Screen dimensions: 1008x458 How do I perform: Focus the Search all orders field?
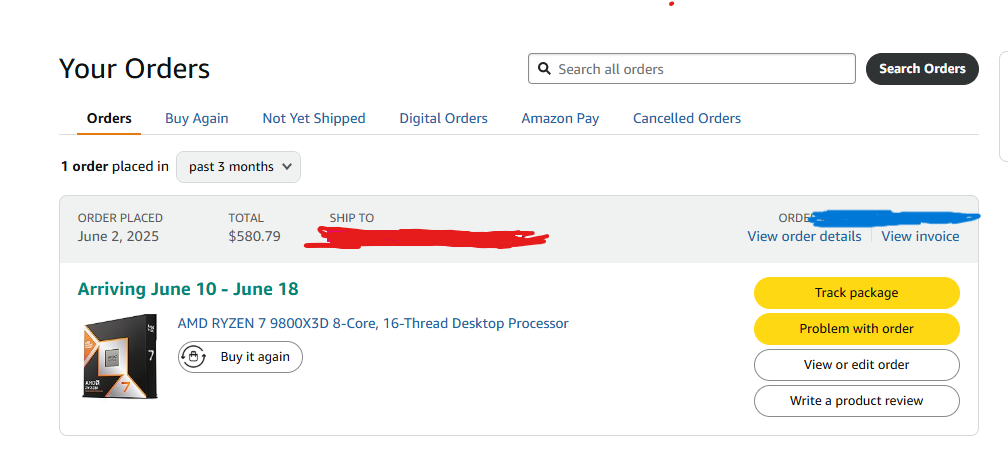point(692,69)
